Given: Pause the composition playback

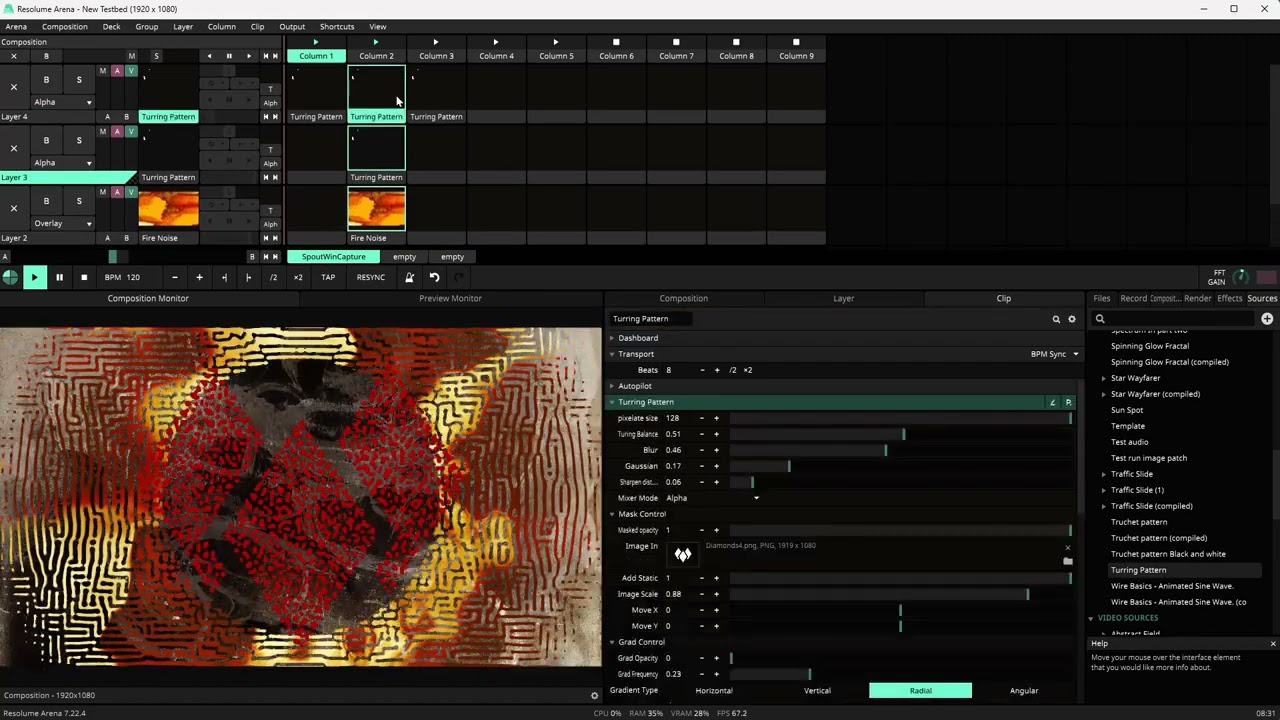Looking at the screenshot, I should pos(59,277).
